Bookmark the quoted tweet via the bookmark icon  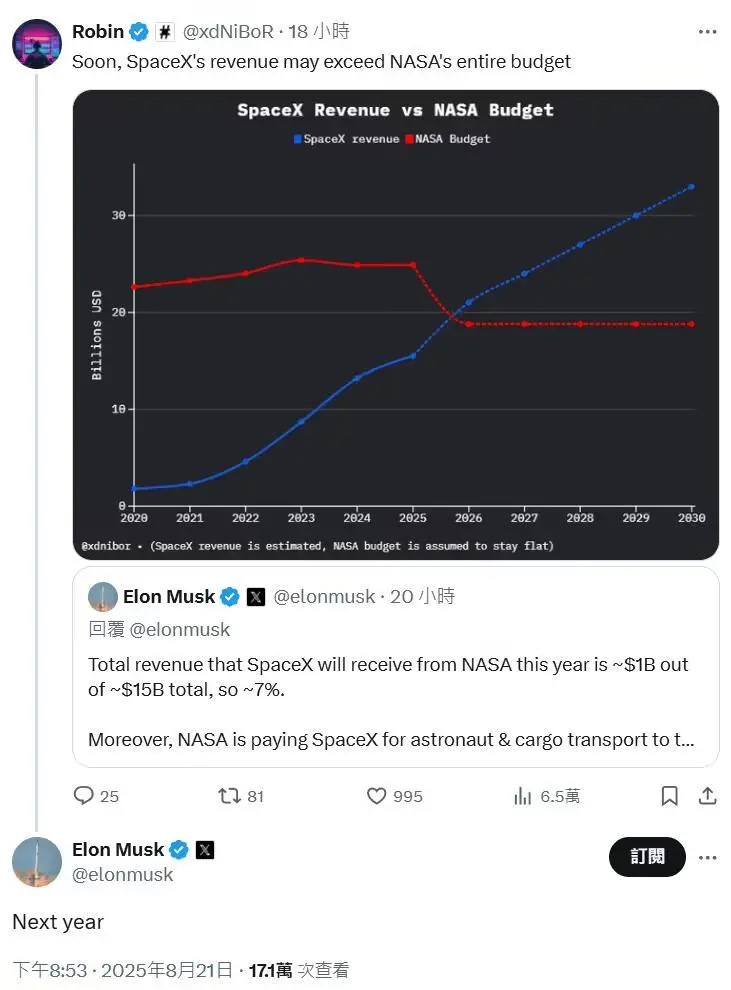tap(668, 796)
